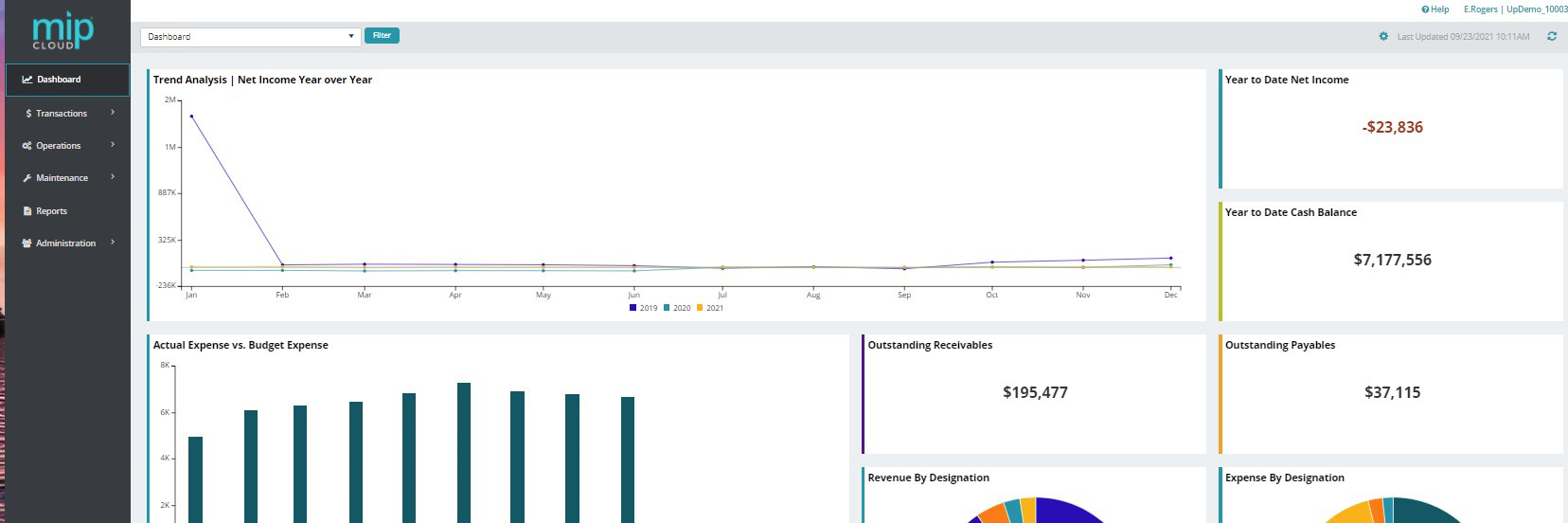This screenshot has width=1568, height=523.
Task: Click the cash balance value $7,177,556
Action: 1392,260
